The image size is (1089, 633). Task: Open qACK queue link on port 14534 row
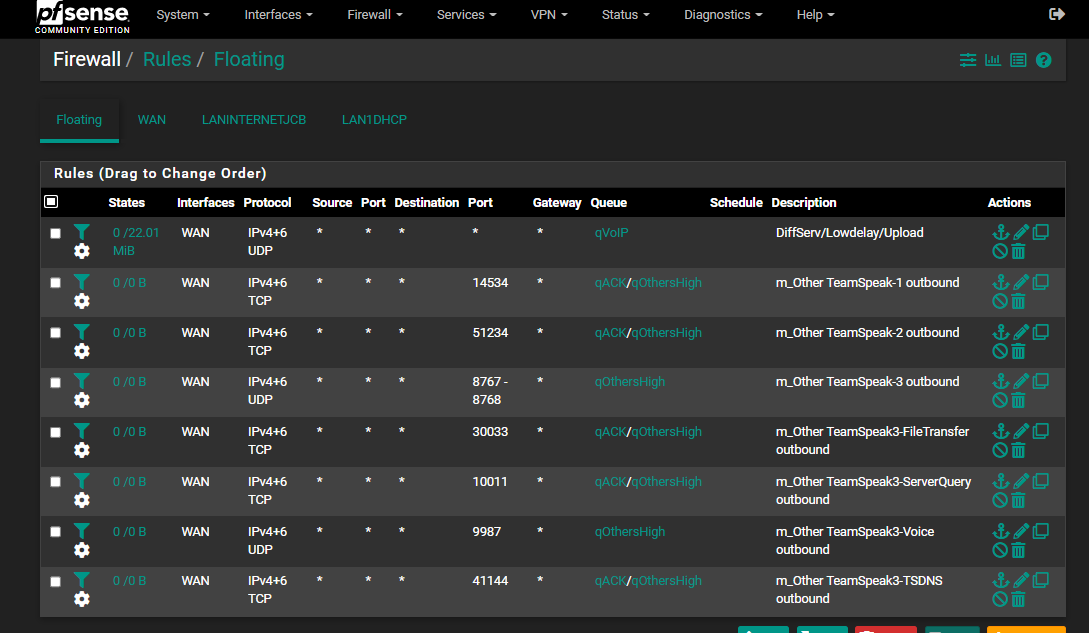pos(610,283)
